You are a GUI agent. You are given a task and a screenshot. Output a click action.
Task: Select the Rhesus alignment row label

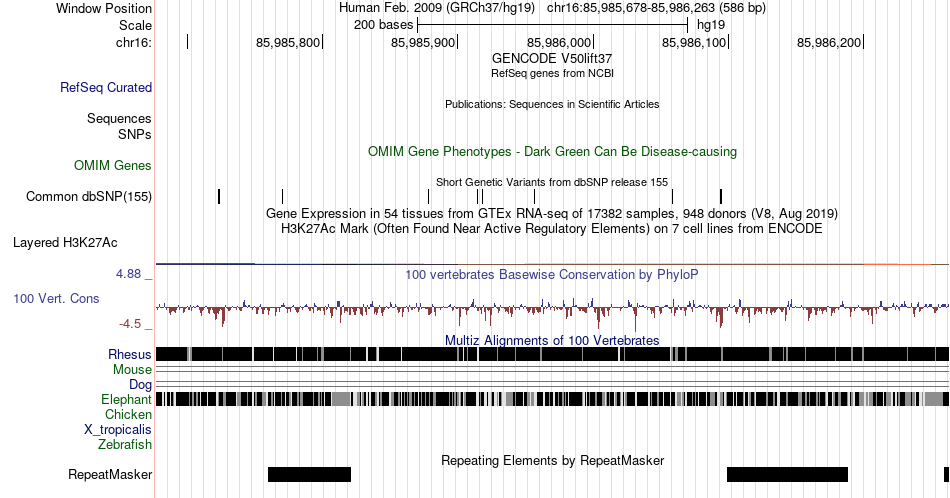coord(130,354)
